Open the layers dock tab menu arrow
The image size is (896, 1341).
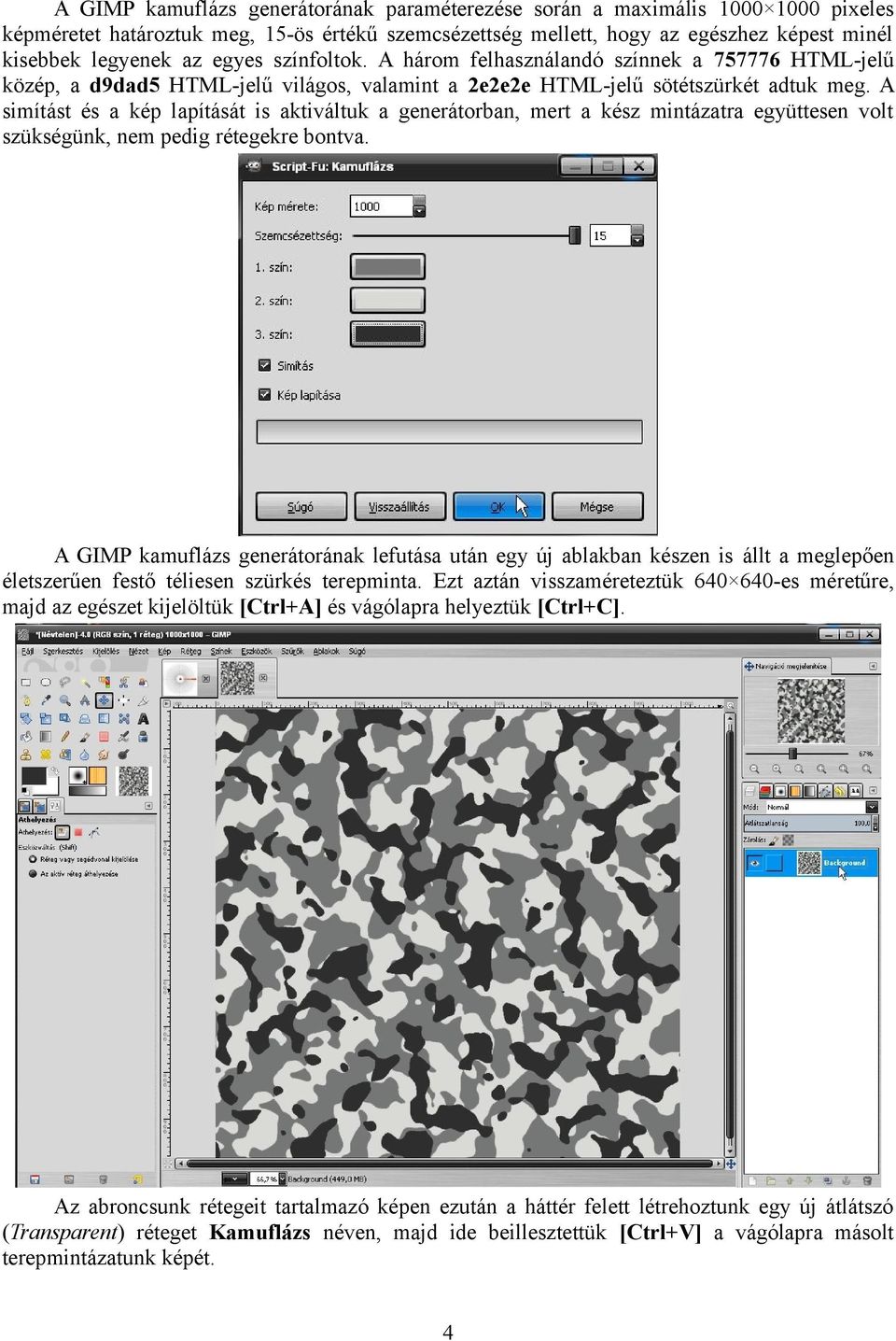873,790
